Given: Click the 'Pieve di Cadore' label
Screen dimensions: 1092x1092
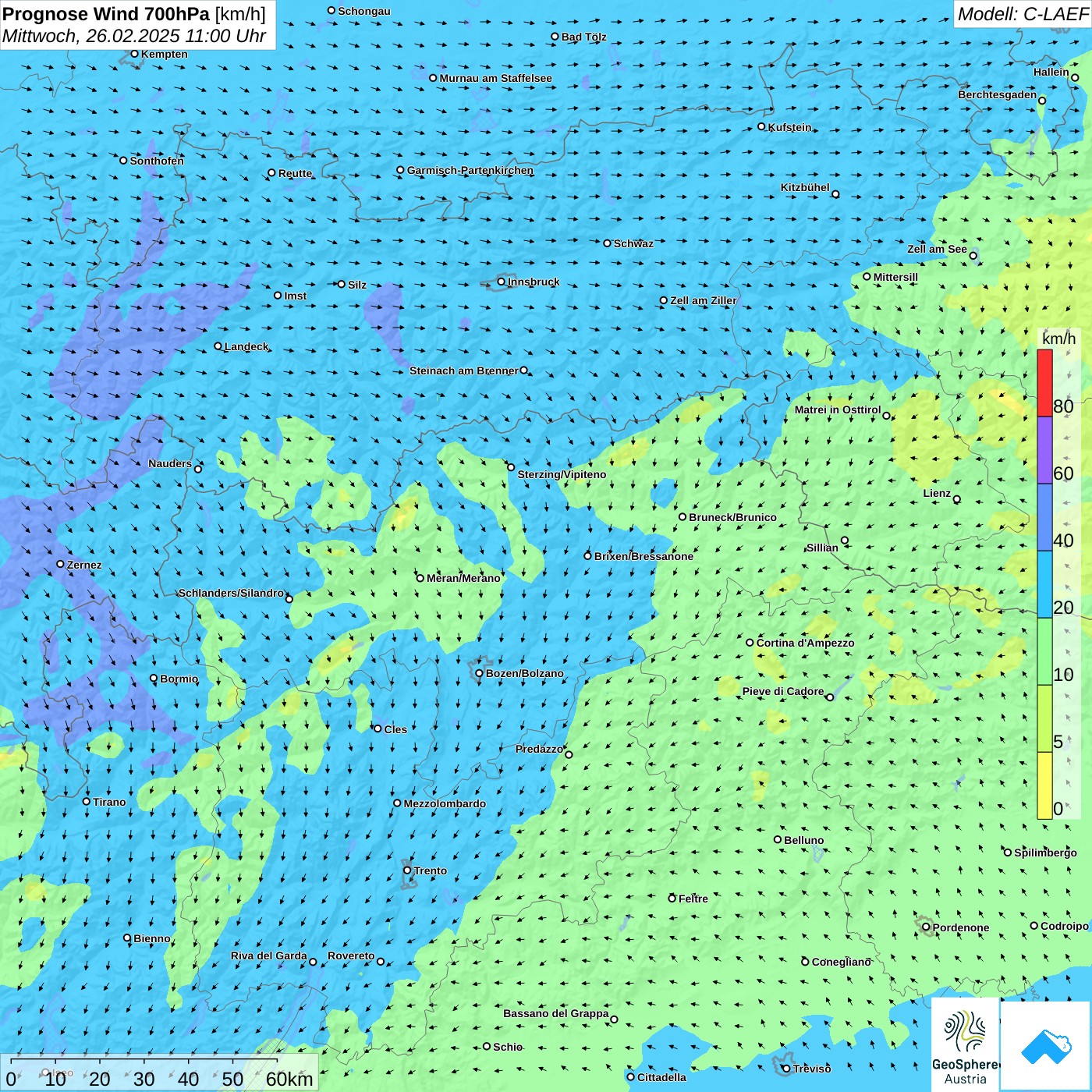Looking at the screenshot, I should pos(783,691).
